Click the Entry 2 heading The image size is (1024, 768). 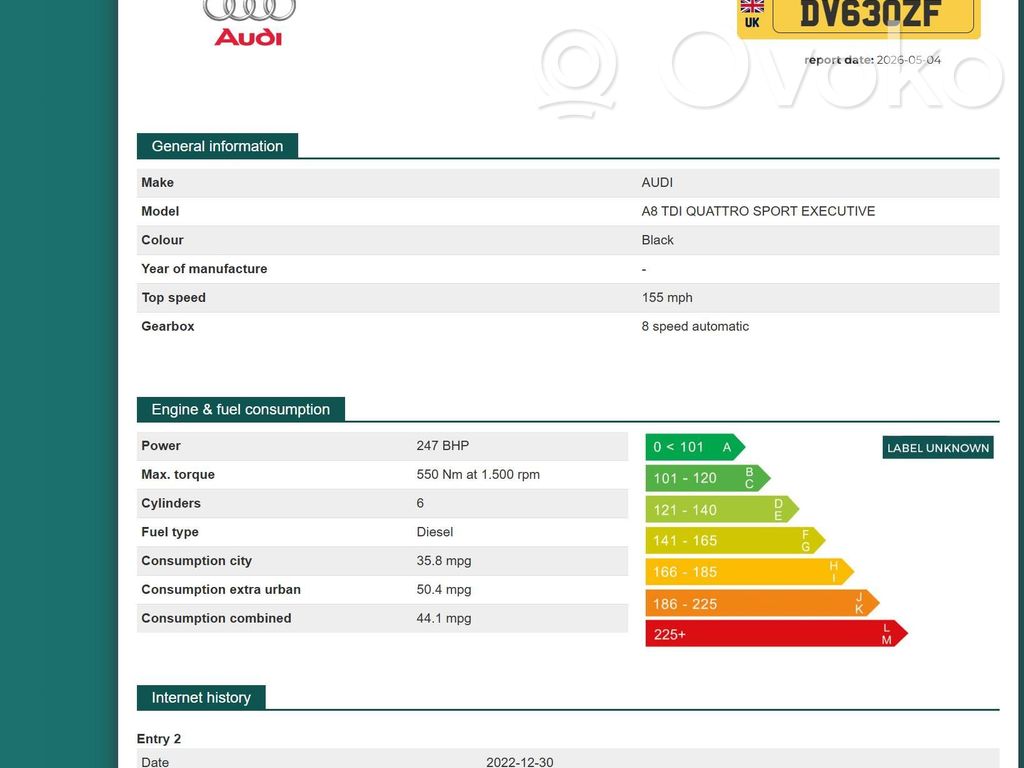[x=159, y=739]
